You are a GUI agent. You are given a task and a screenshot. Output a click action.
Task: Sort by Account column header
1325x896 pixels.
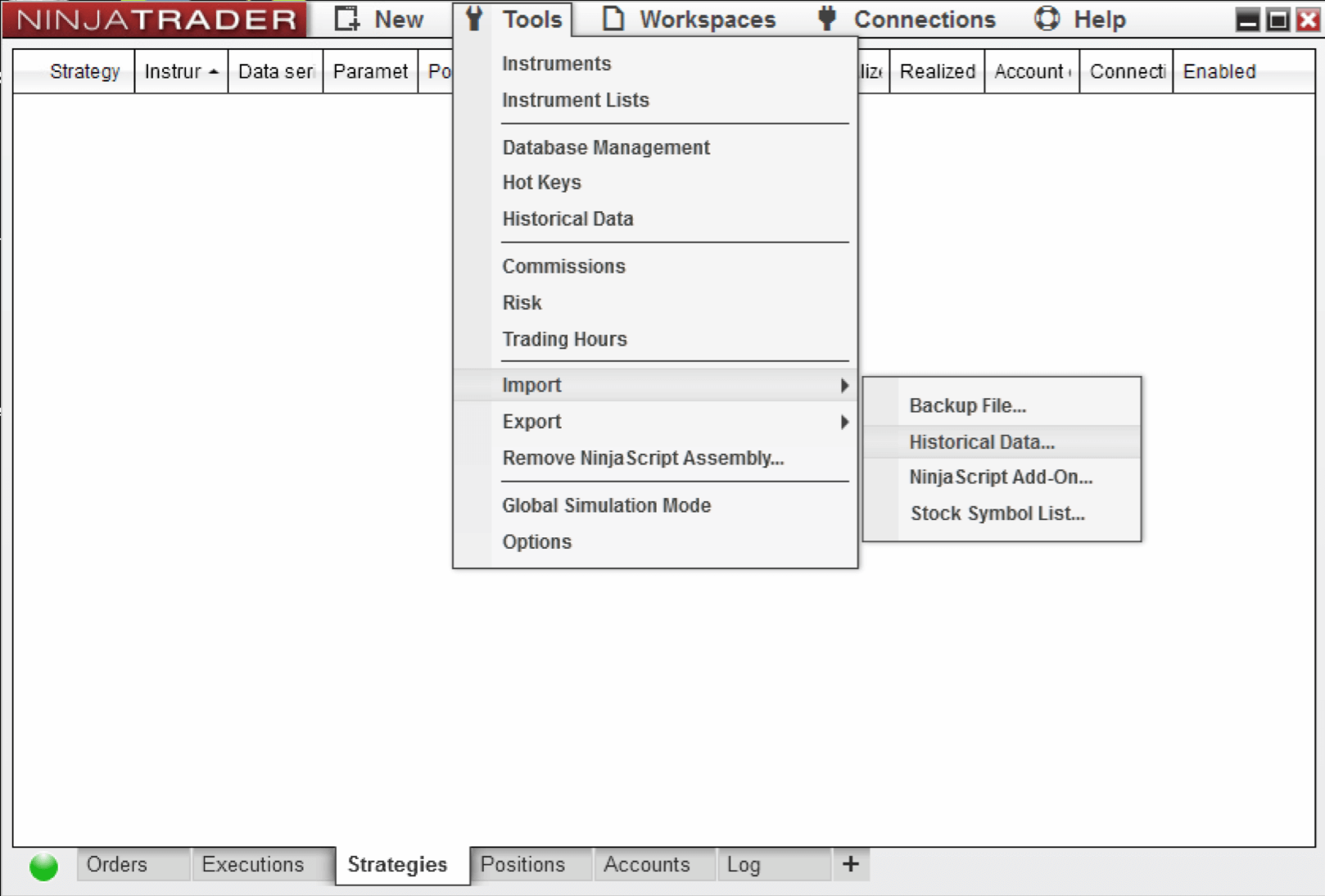click(1032, 71)
